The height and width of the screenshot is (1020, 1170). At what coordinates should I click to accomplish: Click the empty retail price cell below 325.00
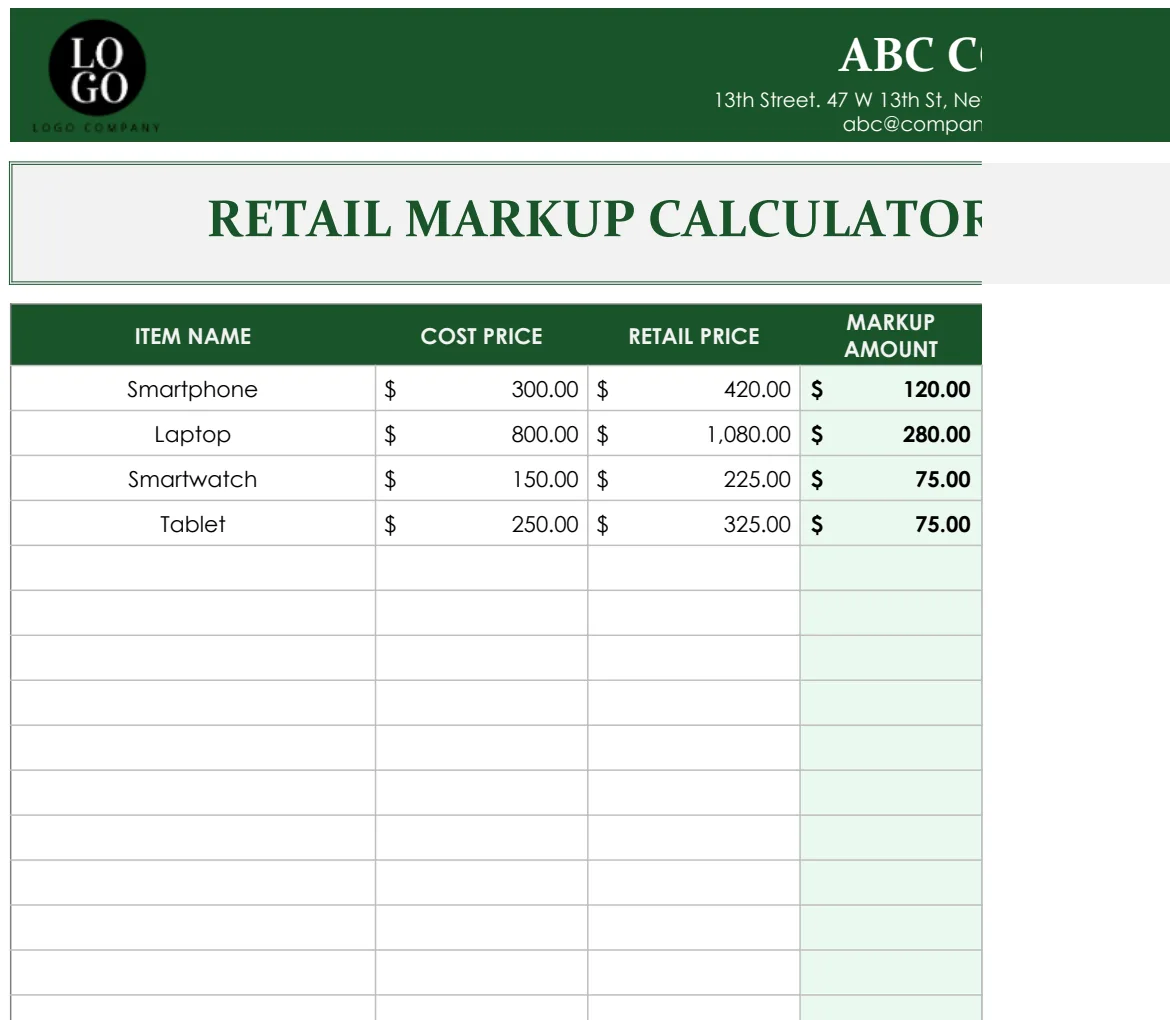694,569
